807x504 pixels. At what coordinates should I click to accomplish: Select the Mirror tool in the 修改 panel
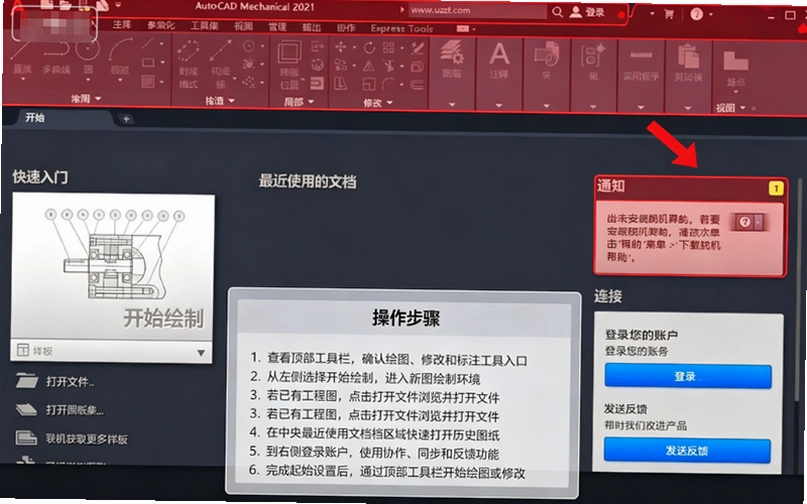[x=369, y=66]
